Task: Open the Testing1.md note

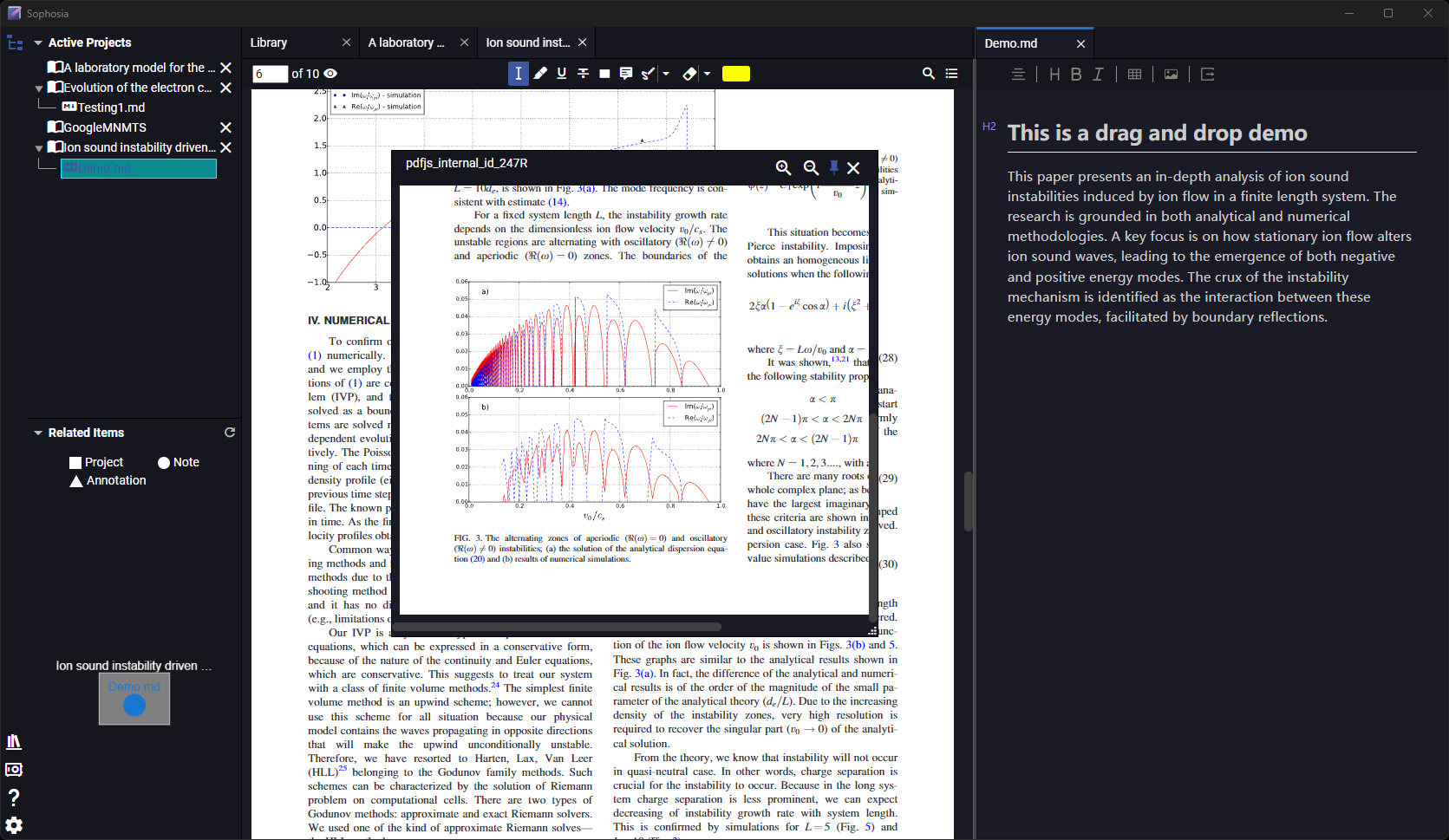Action: tap(104, 107)
